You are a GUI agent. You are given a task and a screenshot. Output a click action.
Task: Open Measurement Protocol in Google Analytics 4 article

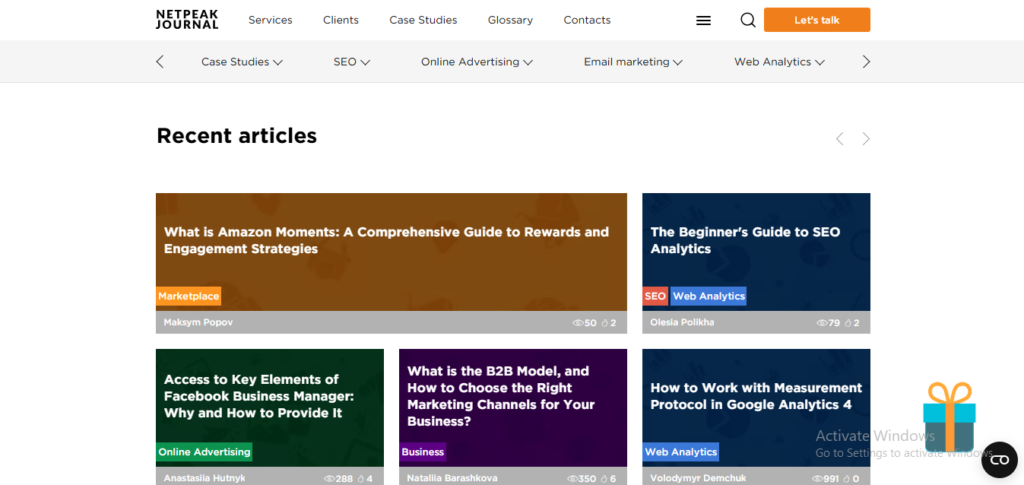pos(756,396)
